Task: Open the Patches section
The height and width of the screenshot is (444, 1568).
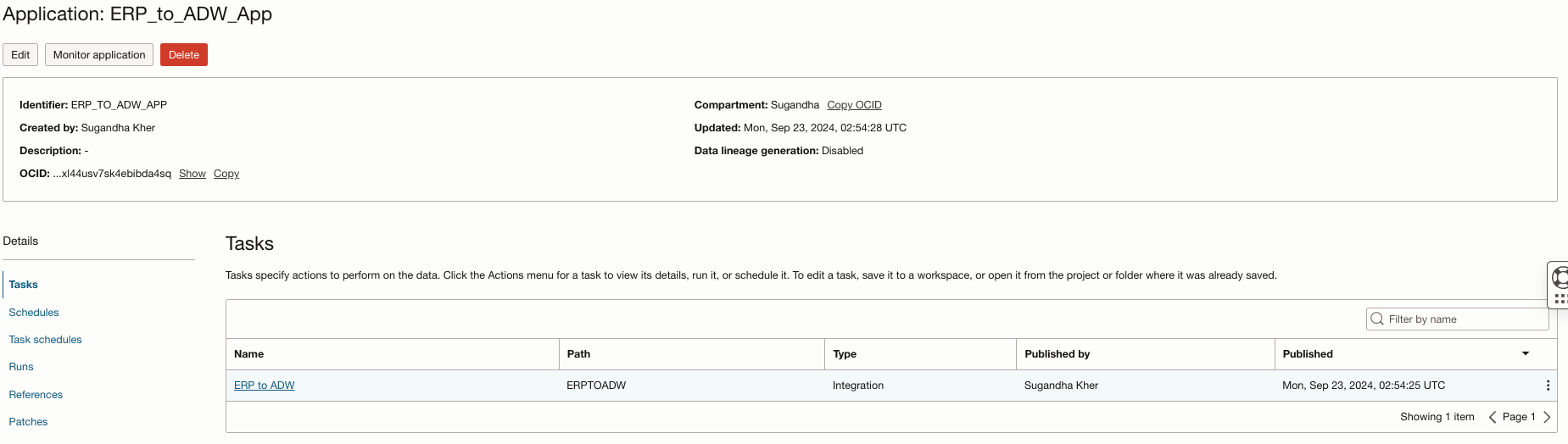Action: click(28, 422)
